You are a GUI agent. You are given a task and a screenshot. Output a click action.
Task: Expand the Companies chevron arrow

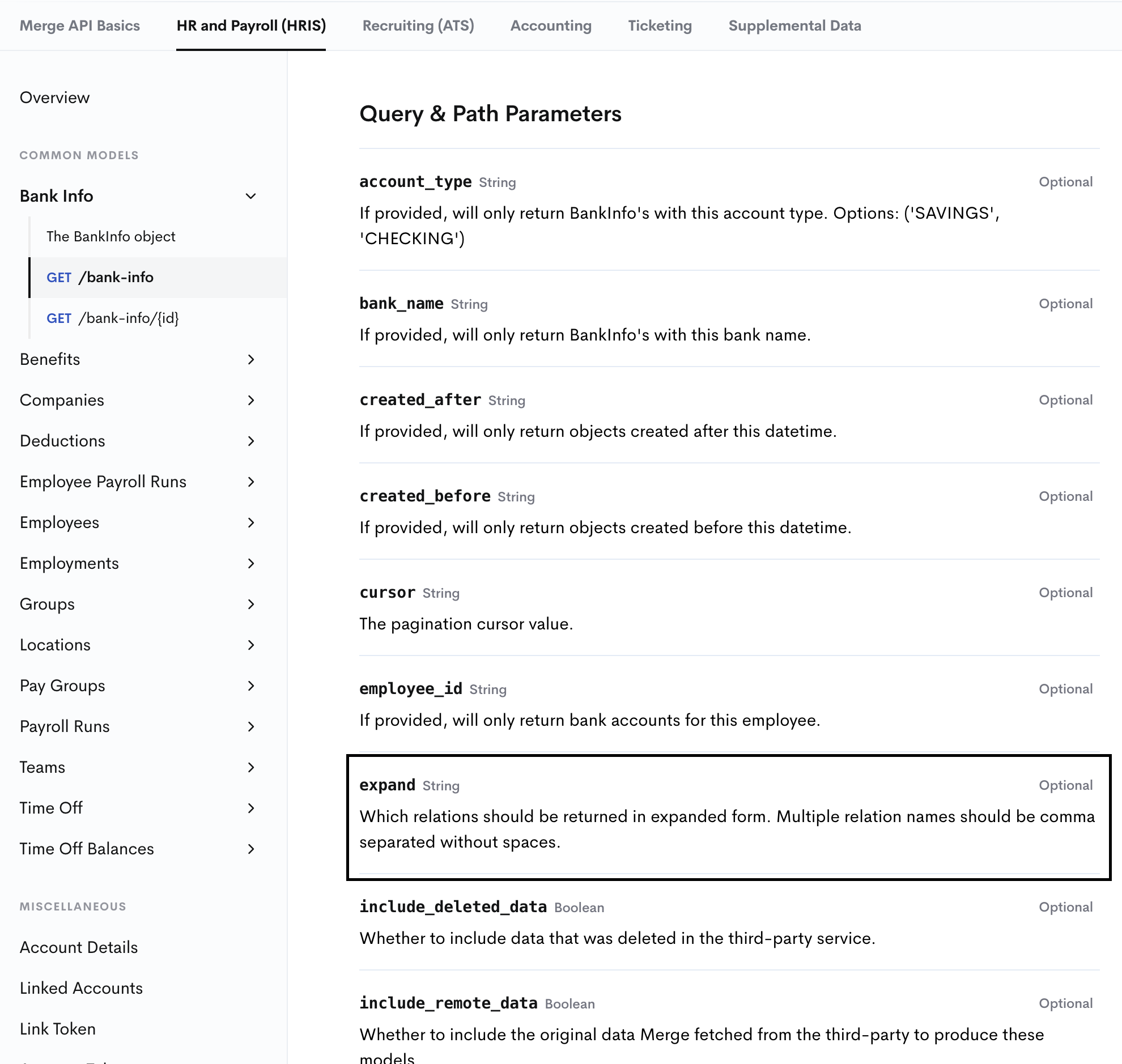tap(250, 401)
